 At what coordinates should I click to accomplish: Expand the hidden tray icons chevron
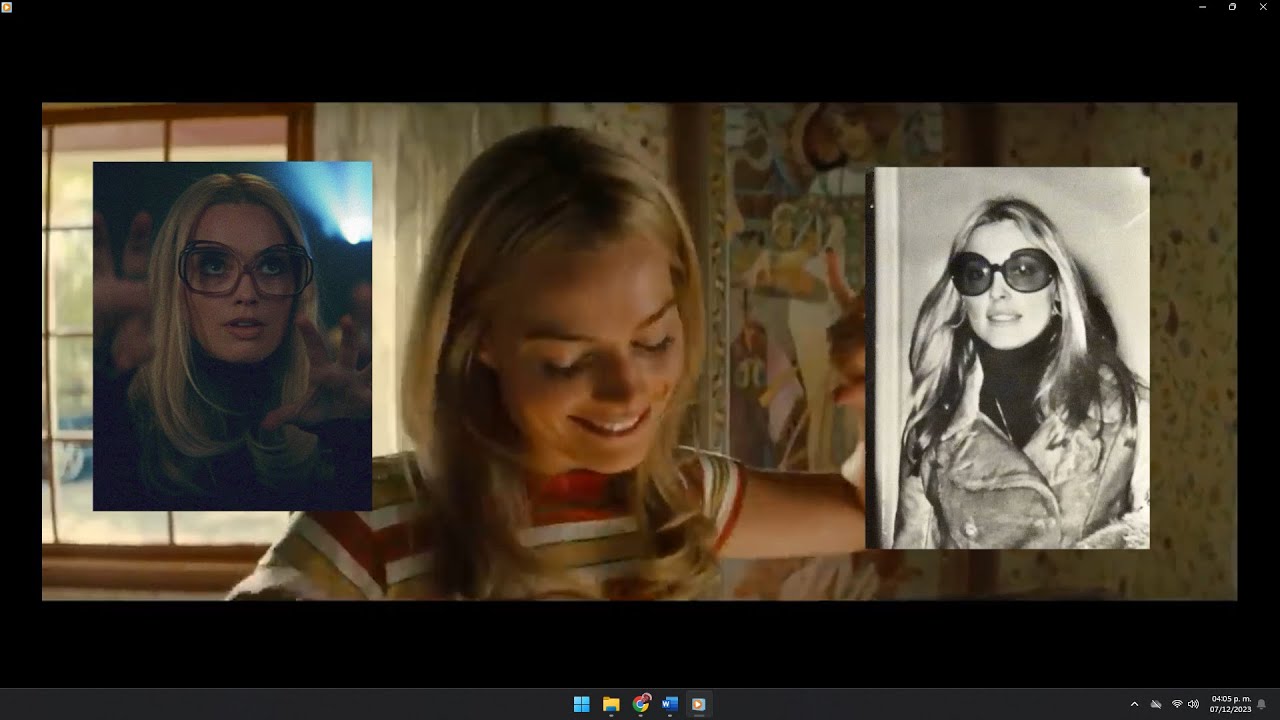pos(1134,704)
